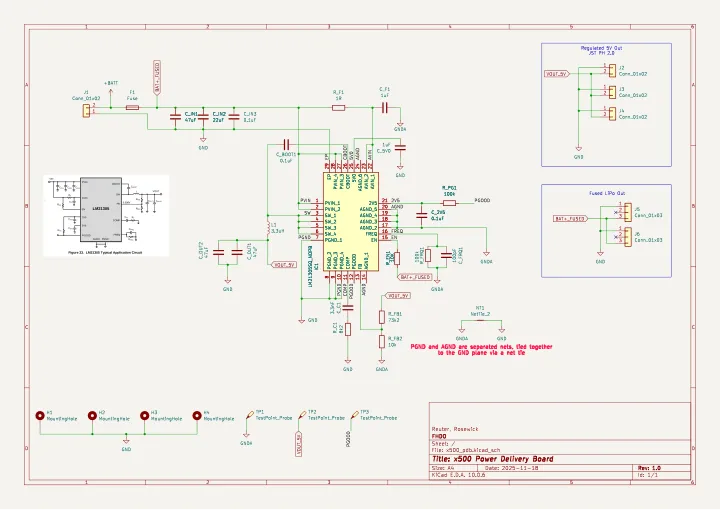
Task: Click BAT+_FUSED label in Fused LiPo Out box
Action: [570, 219]
